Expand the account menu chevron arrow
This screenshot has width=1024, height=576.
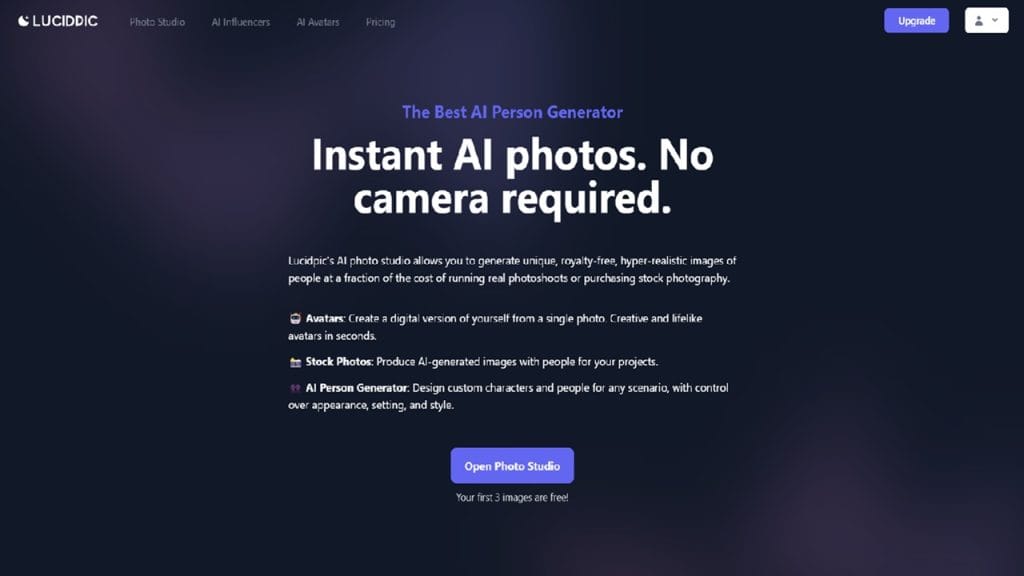click(x=995, y=21)
